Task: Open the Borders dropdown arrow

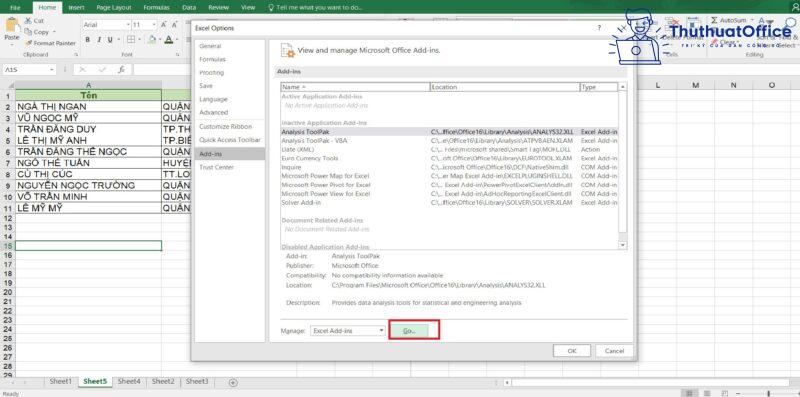Action: click(x=138, y=40)
